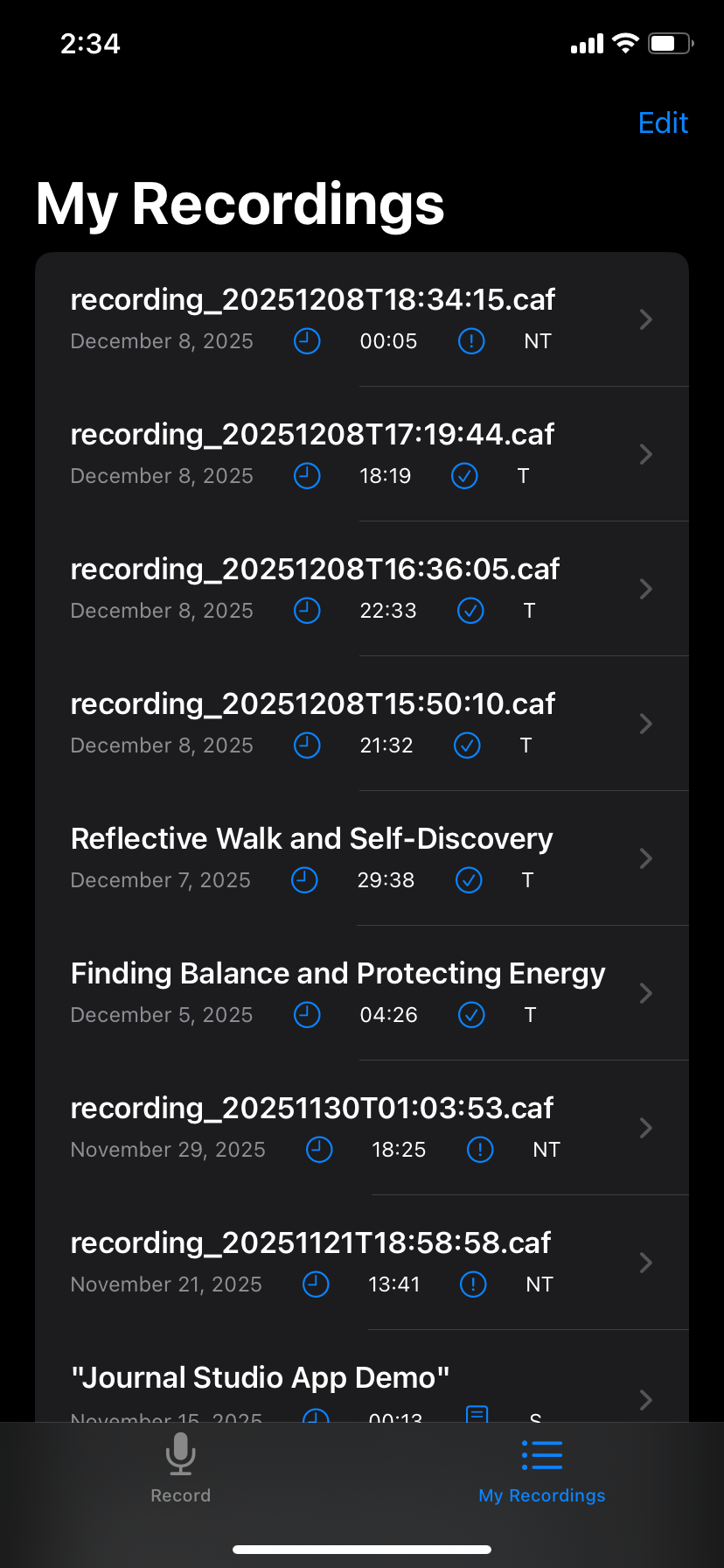
Task: Tap clock icon beside 00:05 duration
Action: (307, 341)
